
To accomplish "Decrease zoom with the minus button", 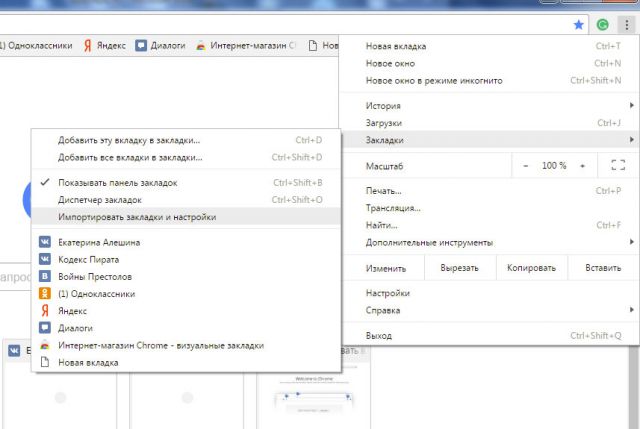I will coord(526,166).
